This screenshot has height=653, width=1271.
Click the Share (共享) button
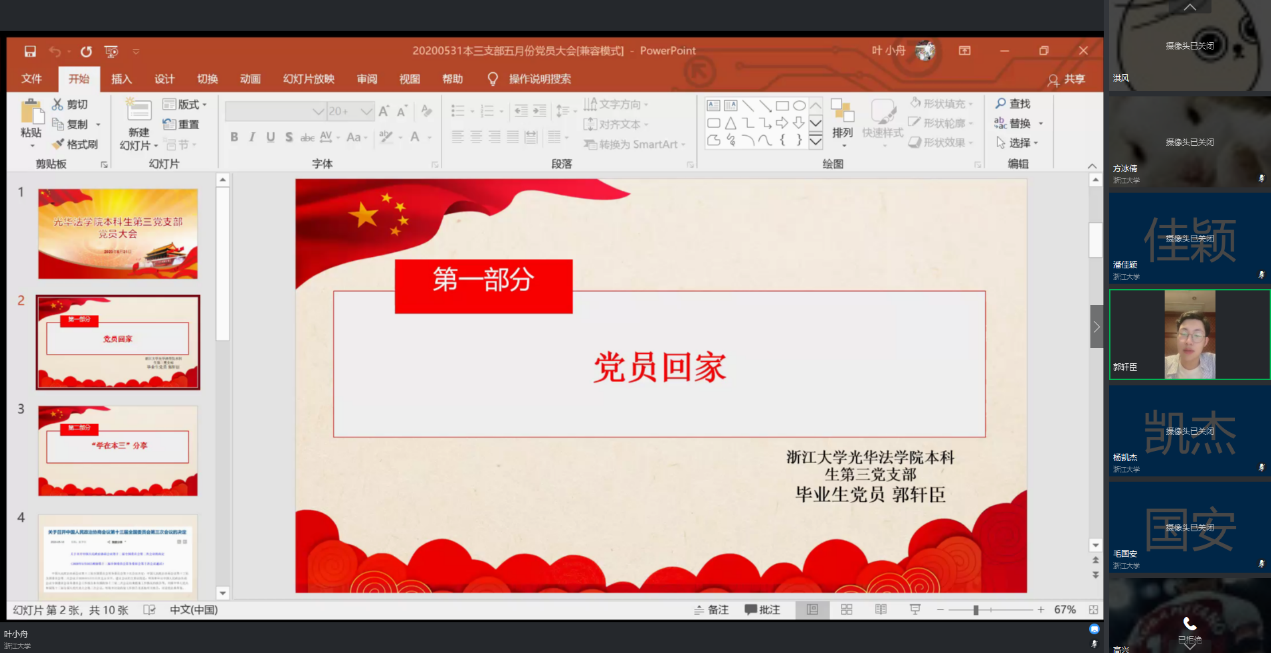coord(1066,79)
